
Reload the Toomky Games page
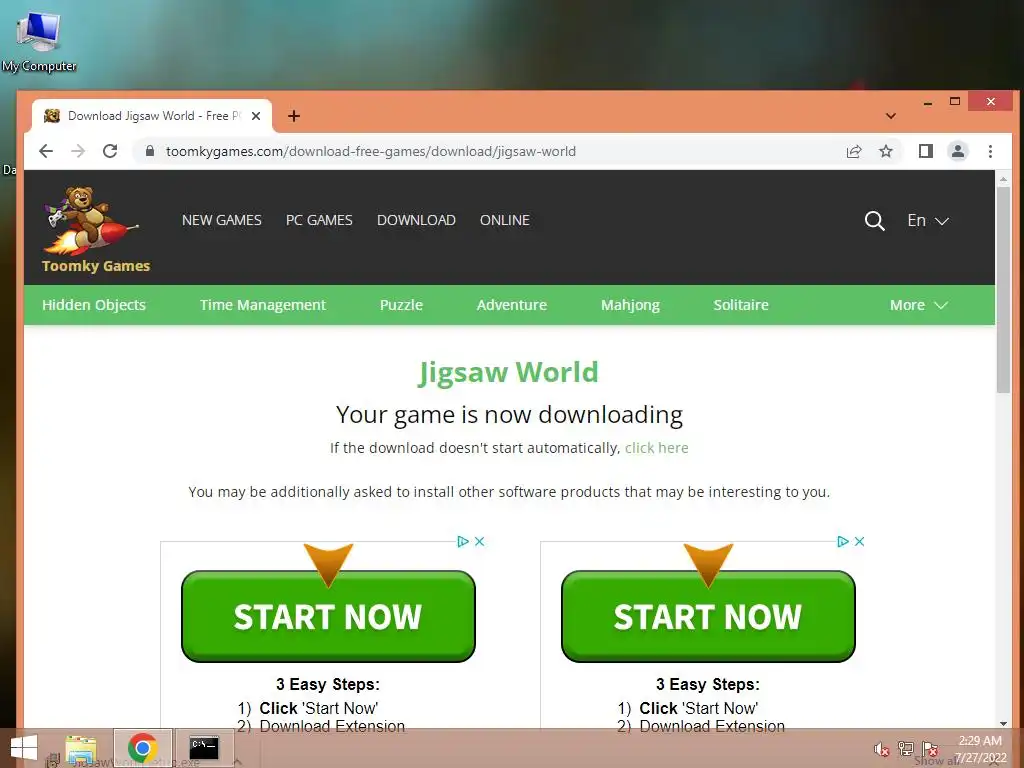pos(110,152)
